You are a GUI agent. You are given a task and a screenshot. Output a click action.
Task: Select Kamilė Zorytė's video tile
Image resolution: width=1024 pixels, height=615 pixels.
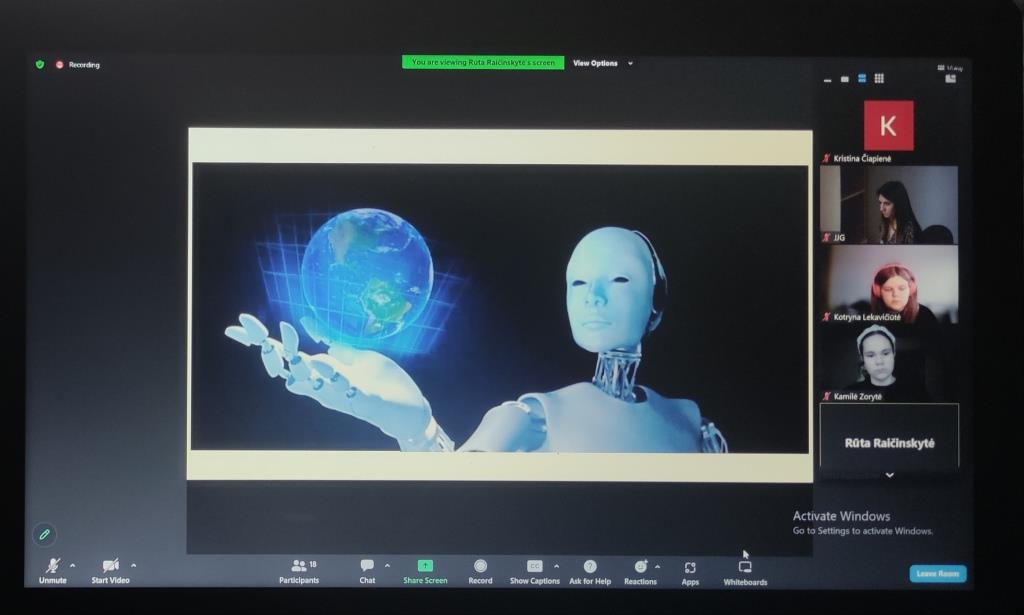pos(889,364)
